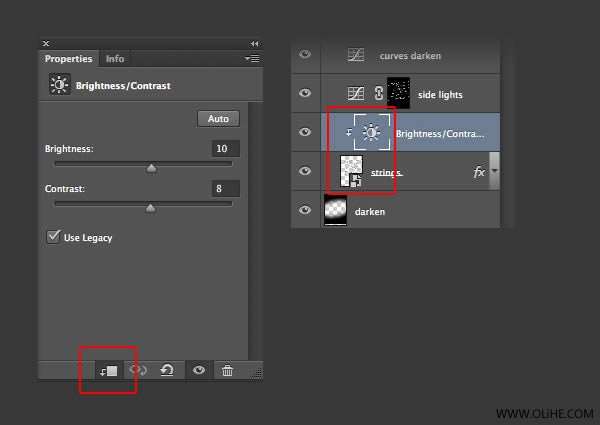Viewport: 600px width, 425px height.
Task: Click the view previous state icon
Action: (x=138, y=370)
